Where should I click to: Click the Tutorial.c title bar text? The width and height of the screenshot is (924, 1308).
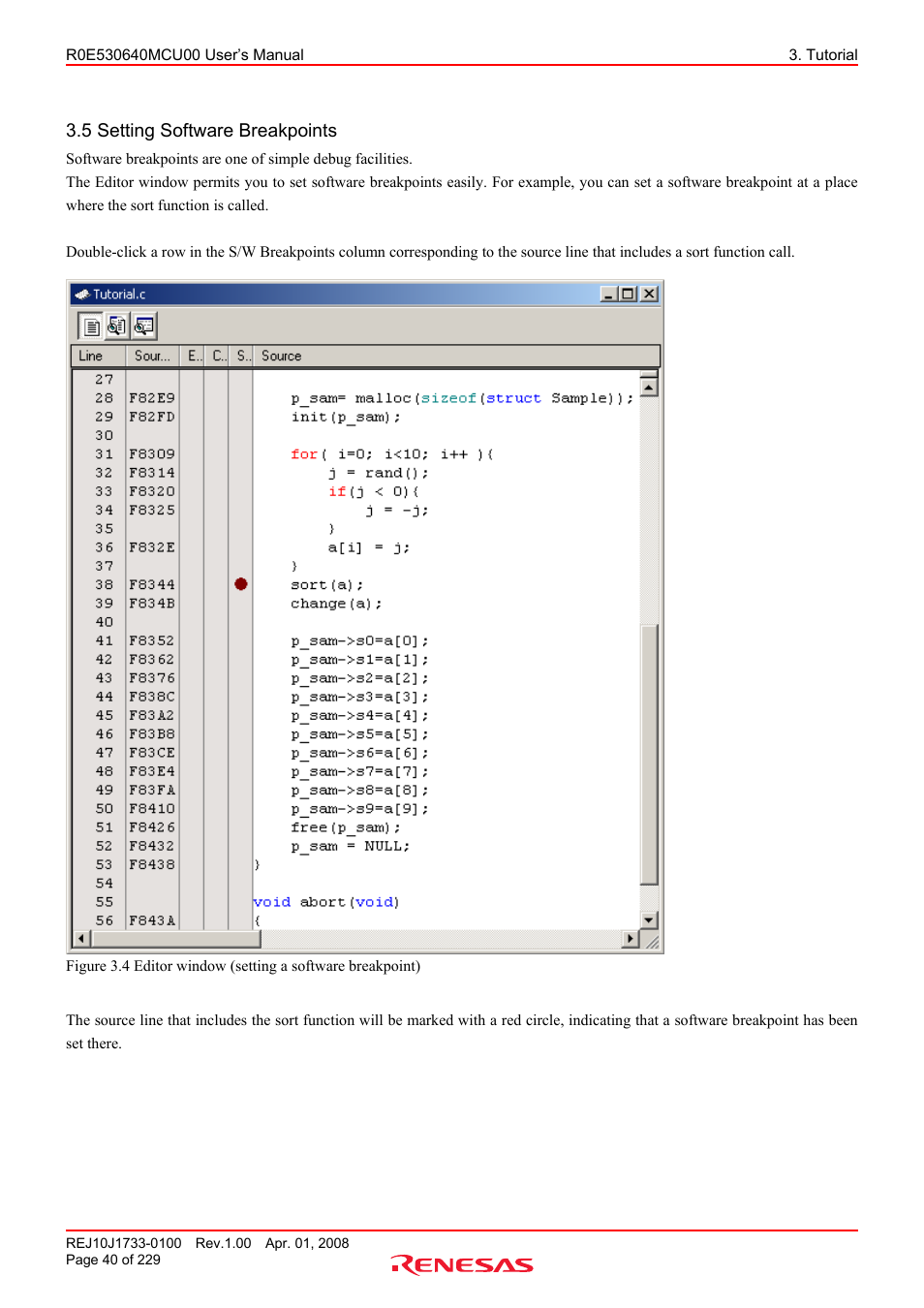point(119,295)
